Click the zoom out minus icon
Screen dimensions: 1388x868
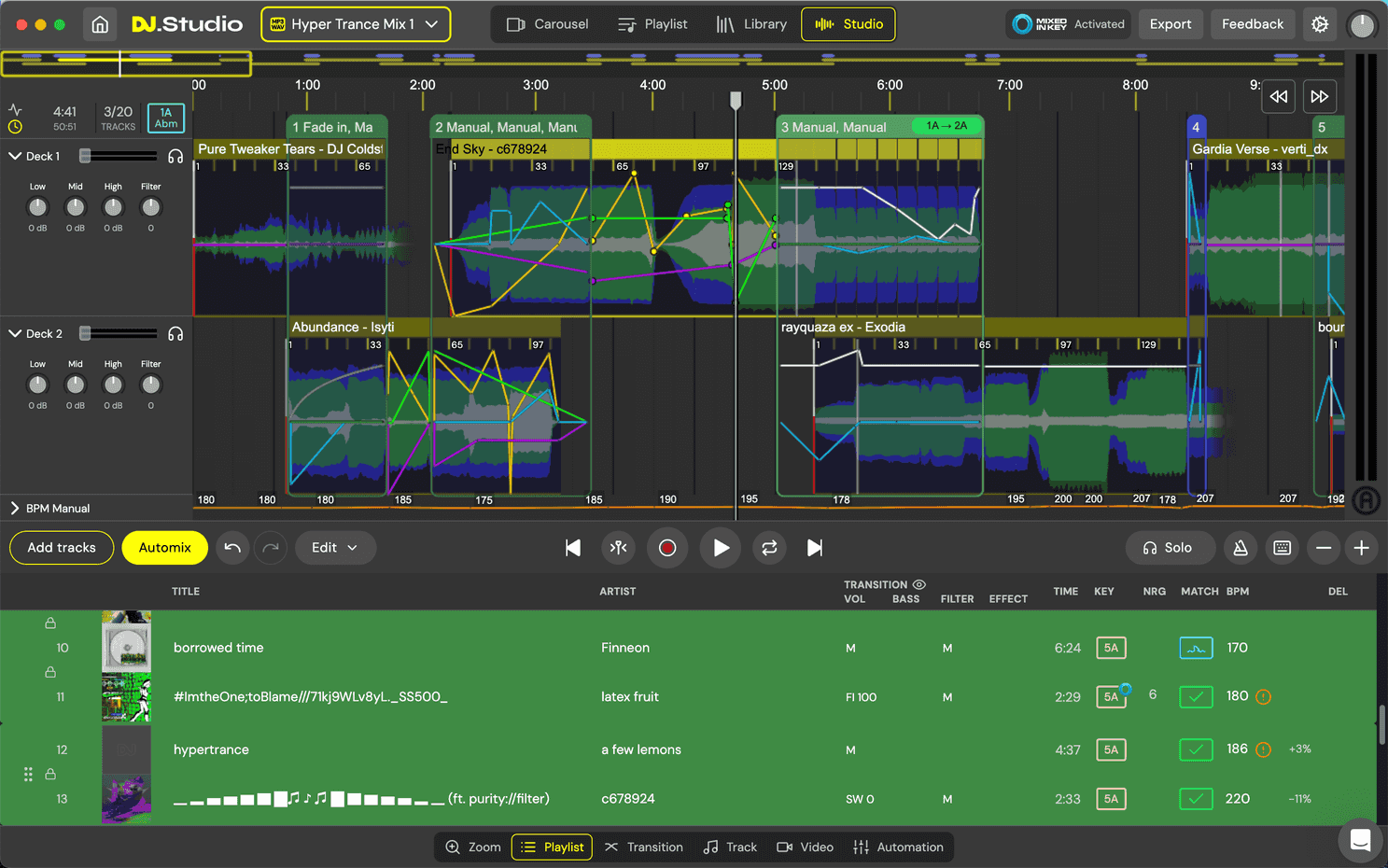[1324, 548]
